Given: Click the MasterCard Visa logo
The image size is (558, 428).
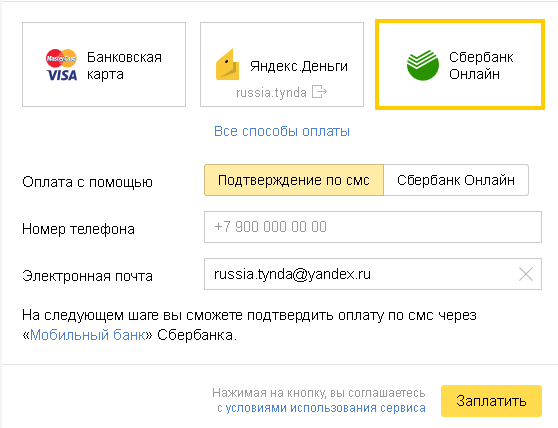Looking at the screenshot, I should pos(61,65).
